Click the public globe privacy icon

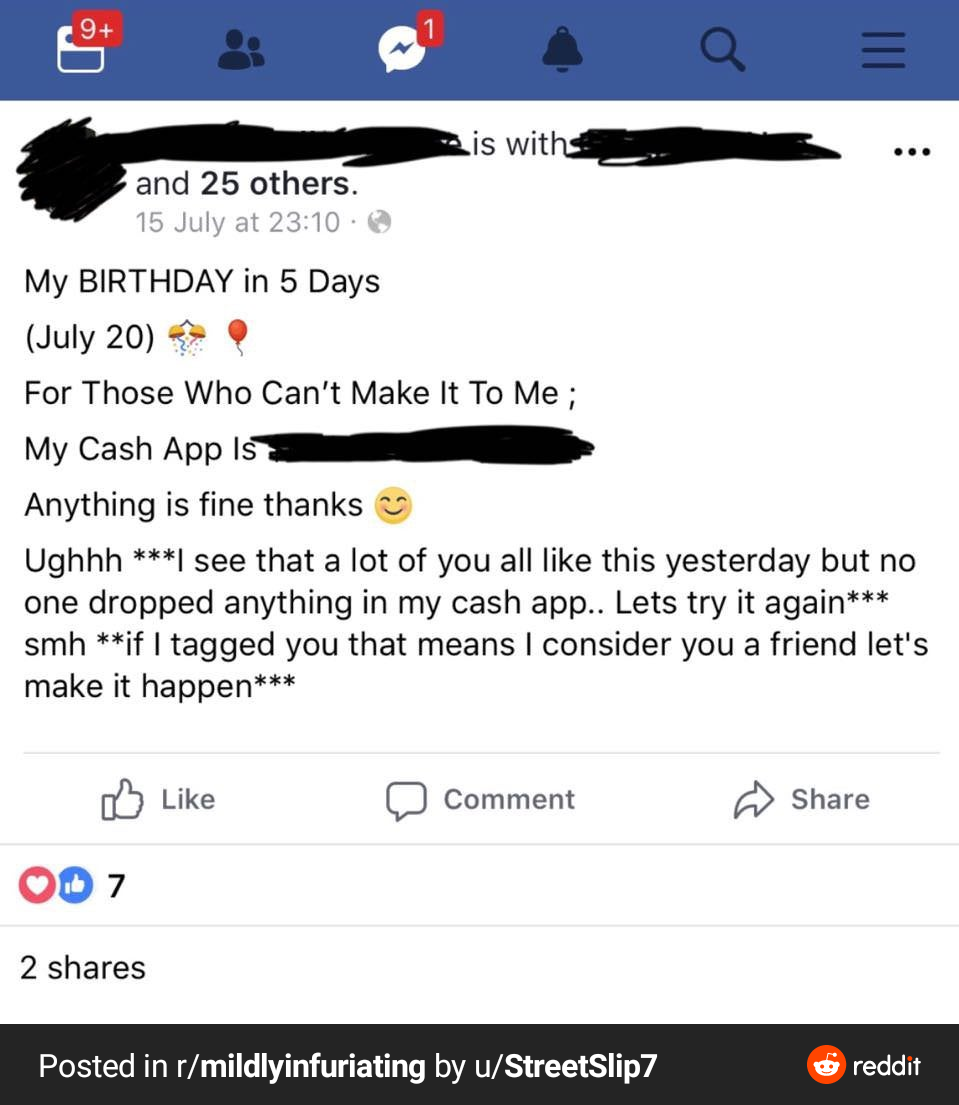click(379, 222)
